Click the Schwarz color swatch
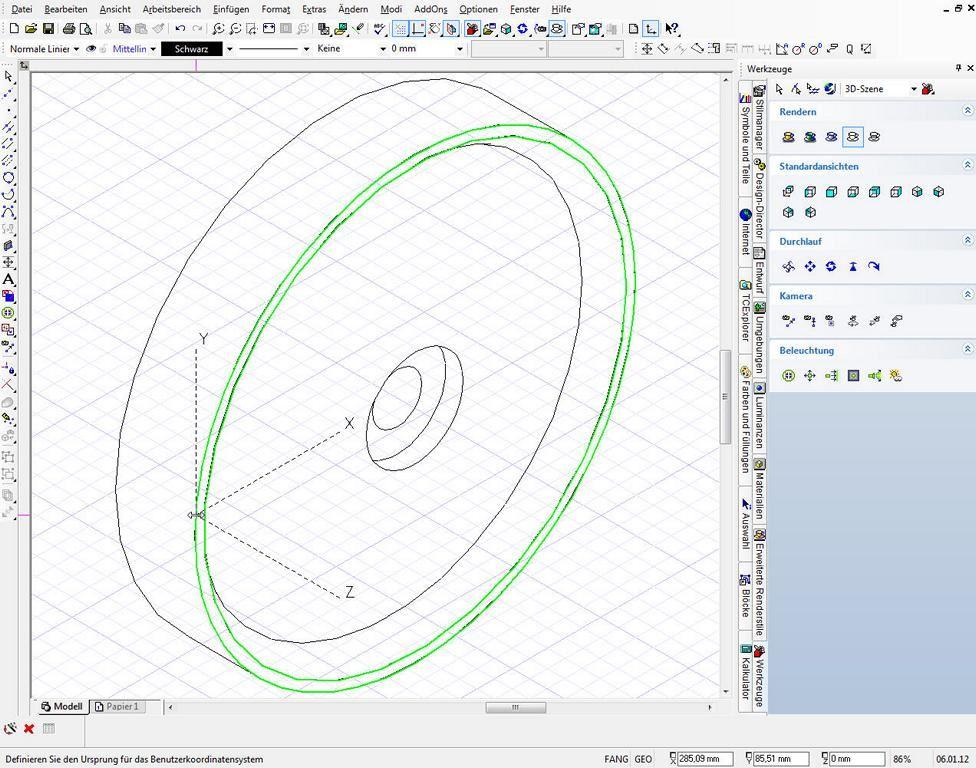Viewport: 976px width, 768px height. (x=192, y=49)
